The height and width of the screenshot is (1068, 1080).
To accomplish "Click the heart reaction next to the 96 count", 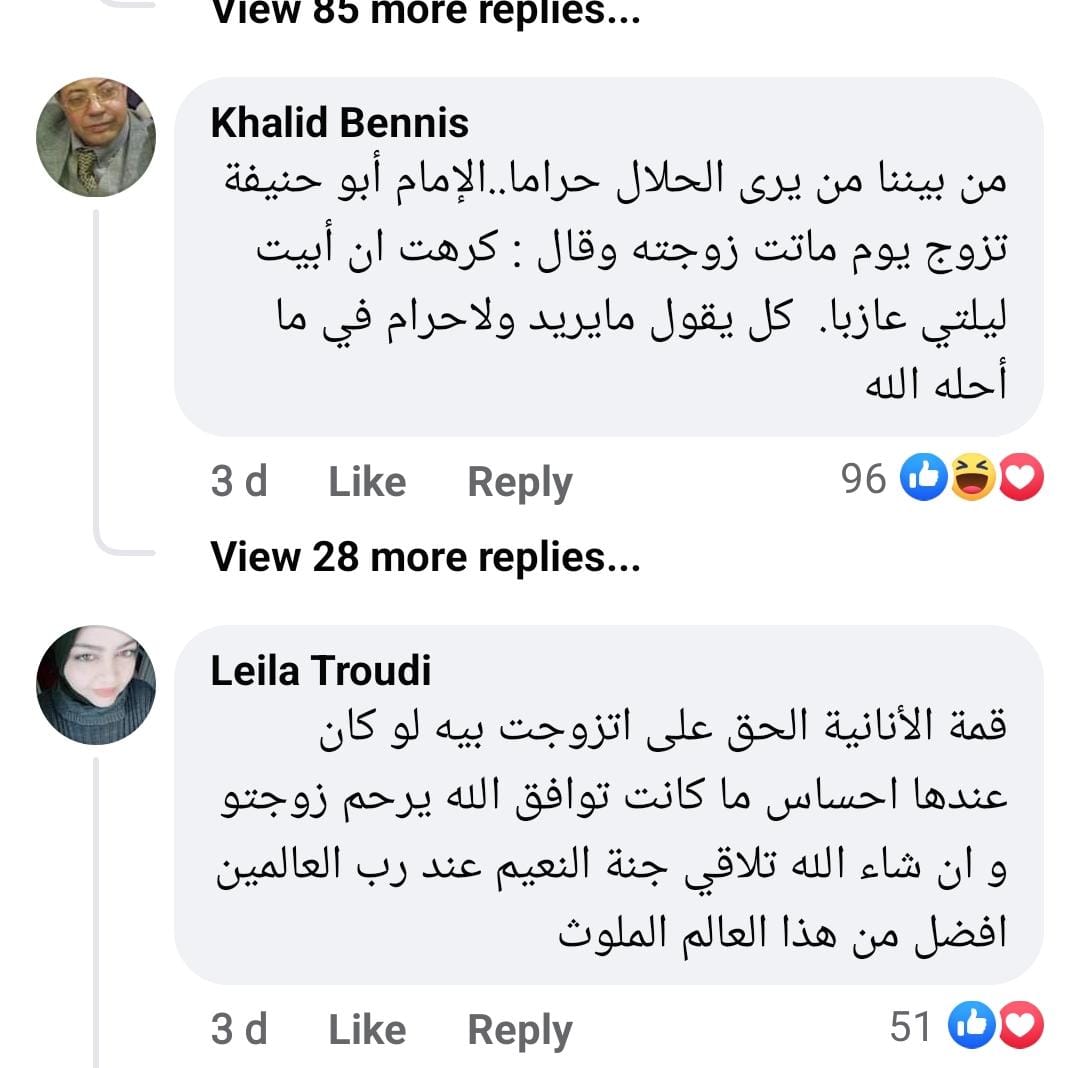I will [1020, 481].
